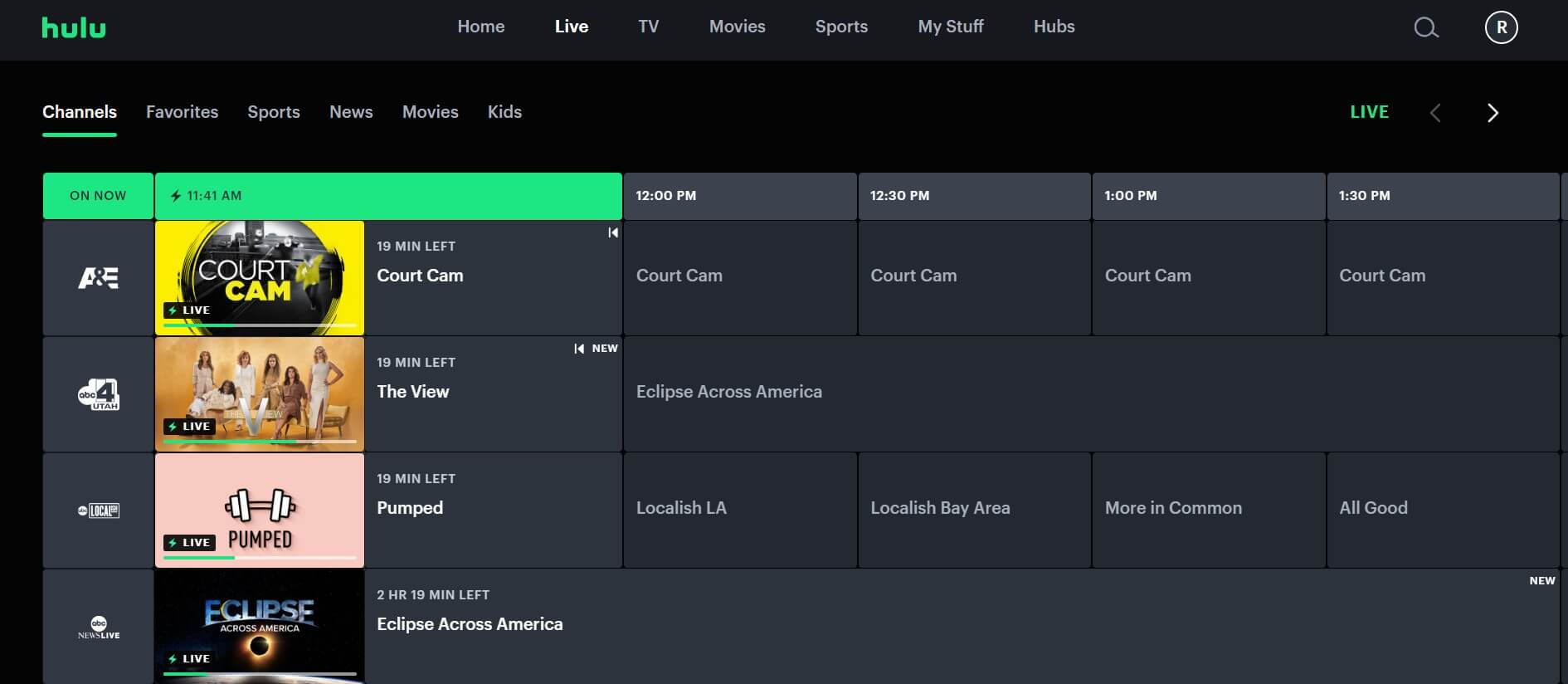Viewport: 1568px width, 684px height.
Task: Switch to Channels guide tab
Action: click(80, 112)
